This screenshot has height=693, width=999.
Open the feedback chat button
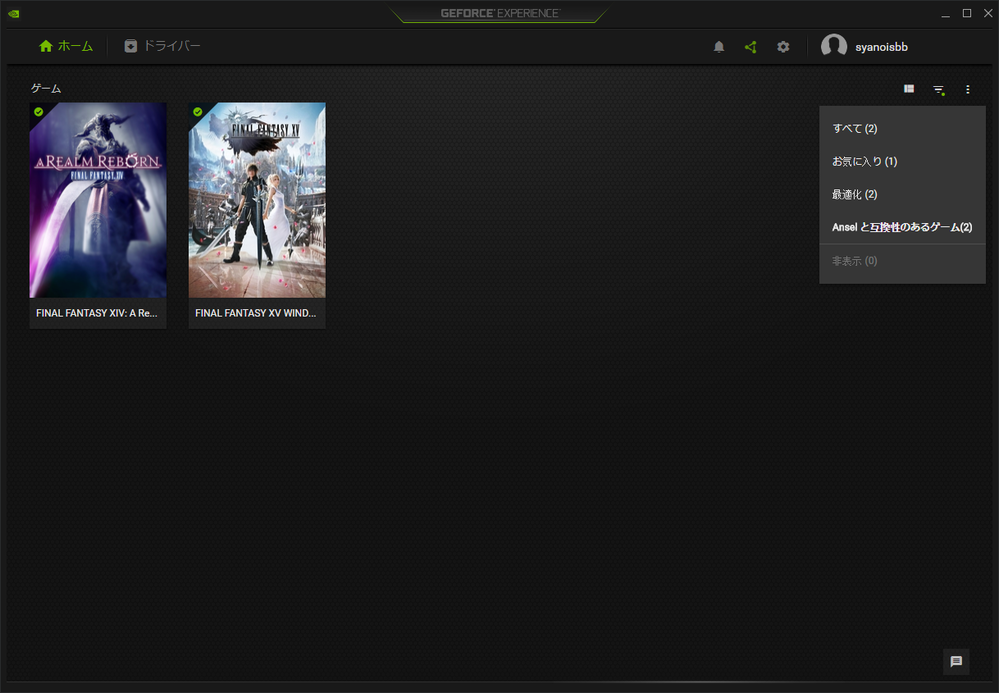(956, 662)
